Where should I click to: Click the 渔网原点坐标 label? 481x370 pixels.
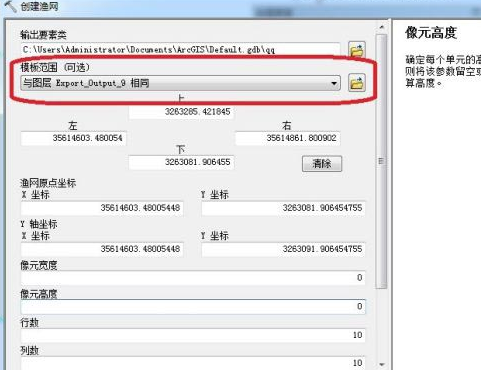[x=48, y=183]
